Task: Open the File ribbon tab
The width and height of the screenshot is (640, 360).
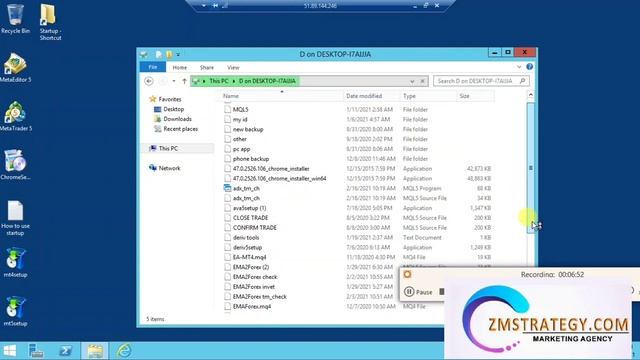Action: [x=153, y=67]
